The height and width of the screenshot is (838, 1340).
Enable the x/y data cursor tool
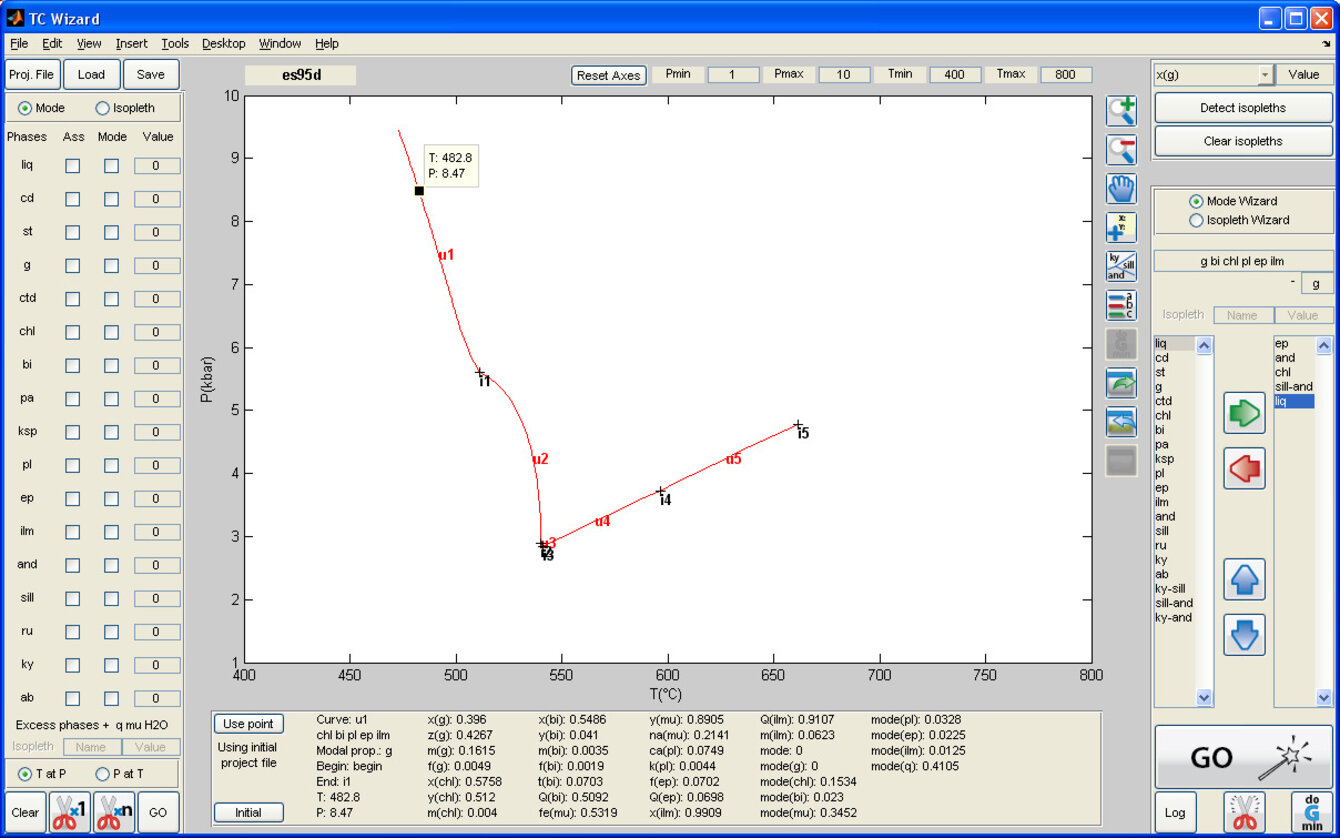click(1121, 227)
